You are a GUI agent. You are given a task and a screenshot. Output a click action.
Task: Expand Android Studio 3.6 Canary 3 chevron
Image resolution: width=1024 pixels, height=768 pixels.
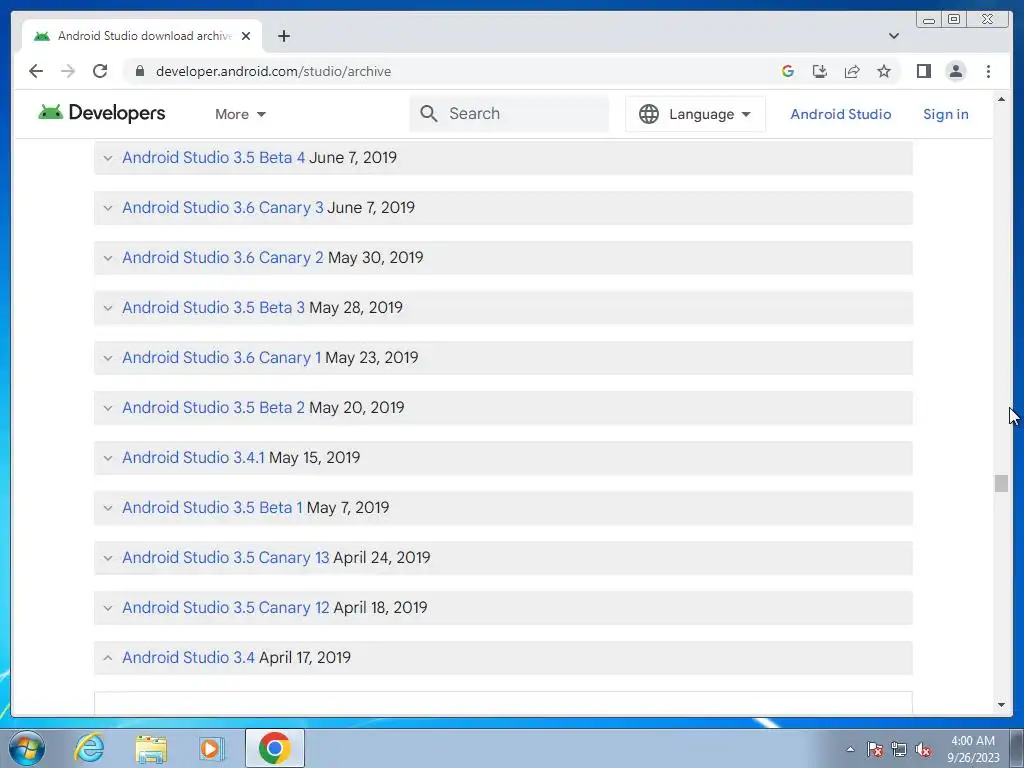click(x=108, y=208)
